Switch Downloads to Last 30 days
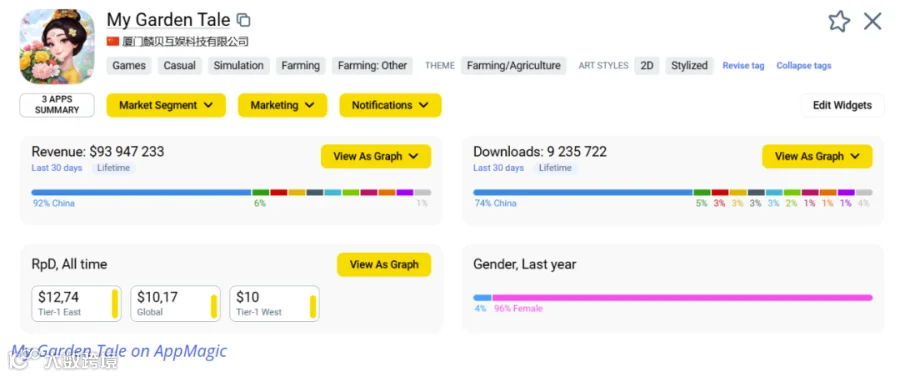Image resolution: width=900 pixels, height=377 pixels. (498, 168)
